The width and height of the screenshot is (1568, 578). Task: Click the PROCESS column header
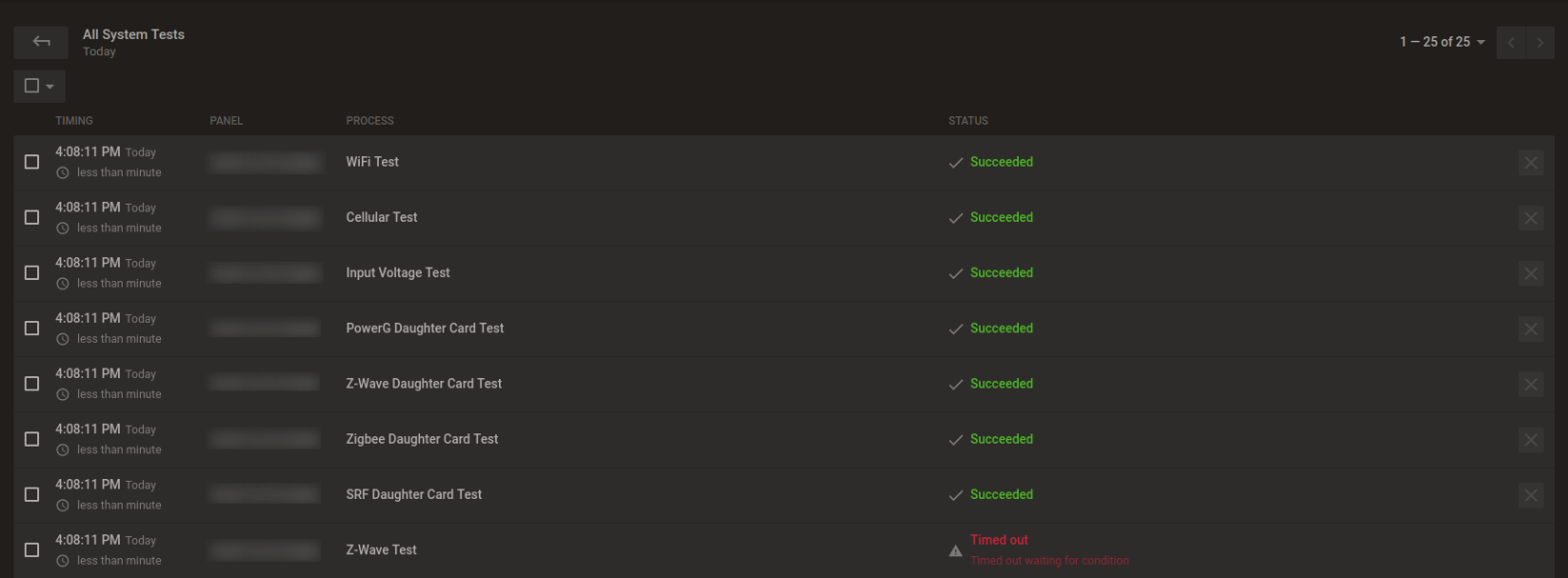click(369, 121)
